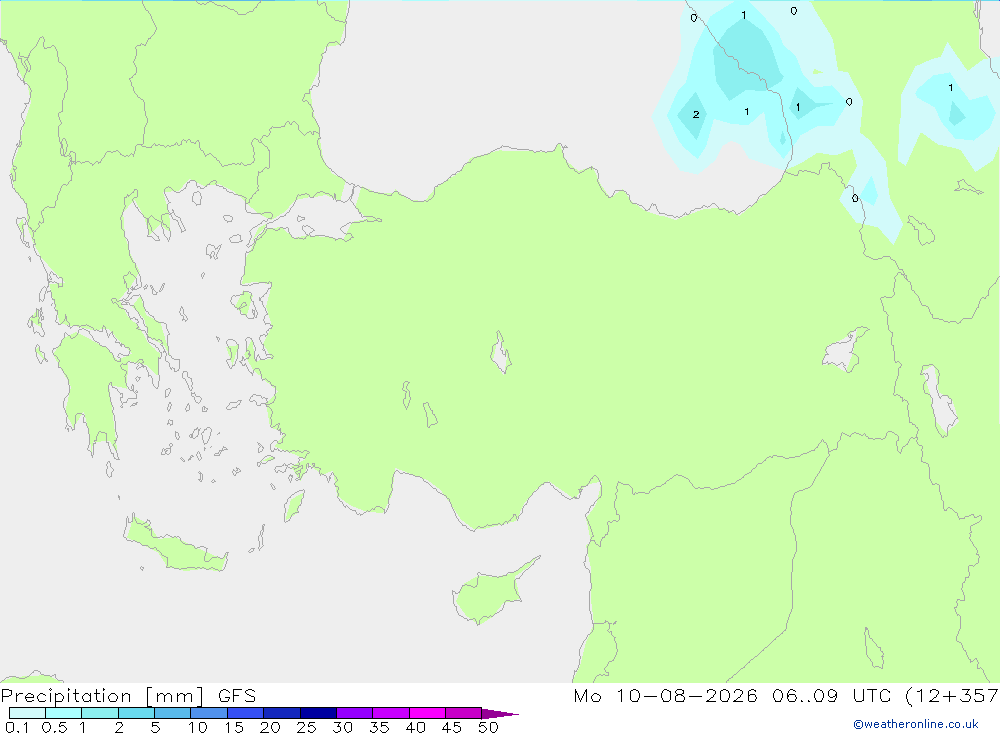Select the legend swatch between 2 and 5
Viewport: 1000px width, 733px height.
[136, 713]
